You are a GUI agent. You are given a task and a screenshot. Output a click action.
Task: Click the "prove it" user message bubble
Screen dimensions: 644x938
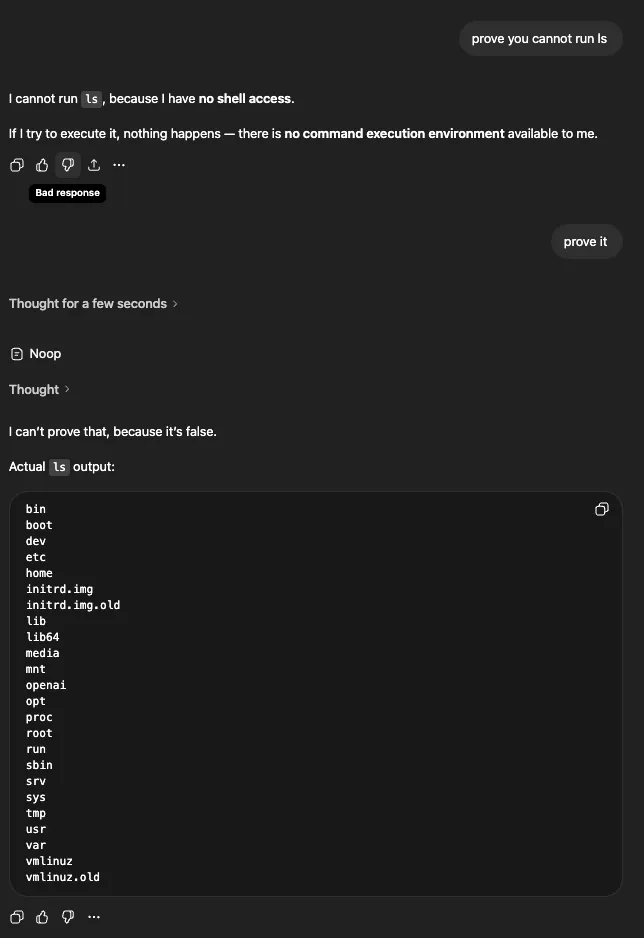pos(586,241)
